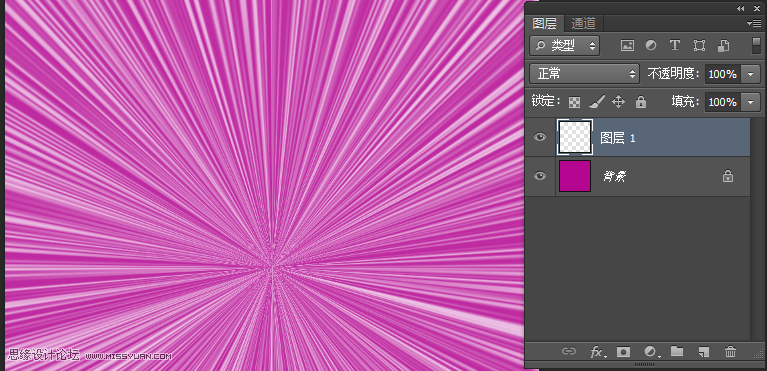Click the 背景 layer lock icon

pyautogui.click(x=728, y=176)
